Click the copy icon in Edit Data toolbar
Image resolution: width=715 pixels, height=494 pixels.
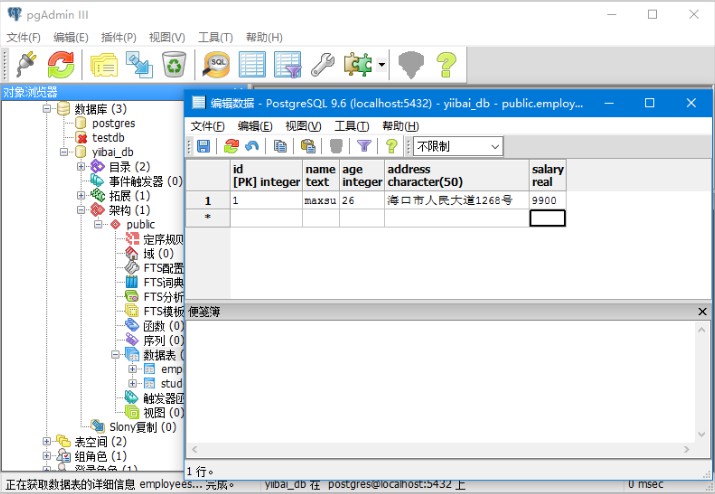click(x=280, y=146)
